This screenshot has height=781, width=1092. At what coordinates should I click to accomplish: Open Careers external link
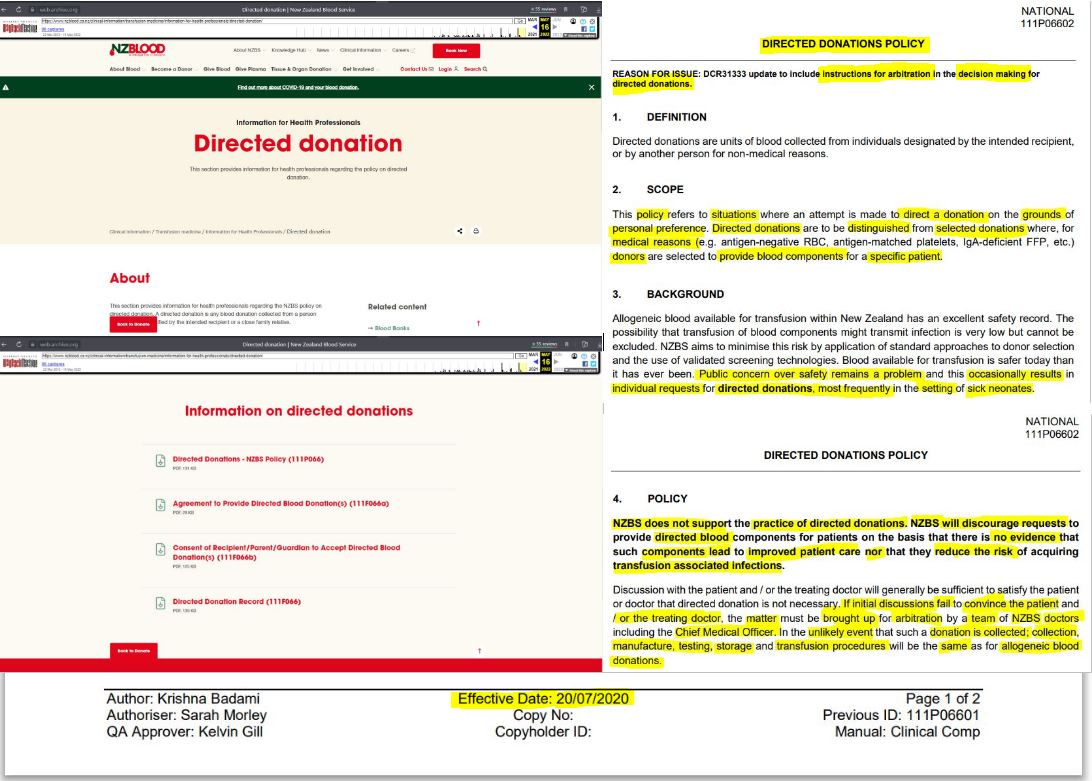(x=403, y=50)
